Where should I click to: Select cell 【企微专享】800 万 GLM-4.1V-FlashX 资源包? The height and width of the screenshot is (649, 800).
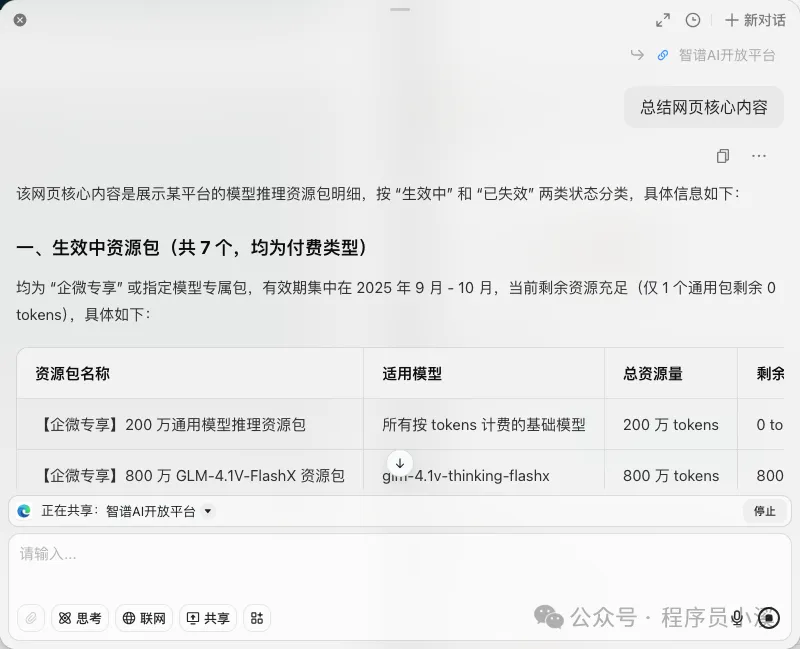[x=190, y=476]
